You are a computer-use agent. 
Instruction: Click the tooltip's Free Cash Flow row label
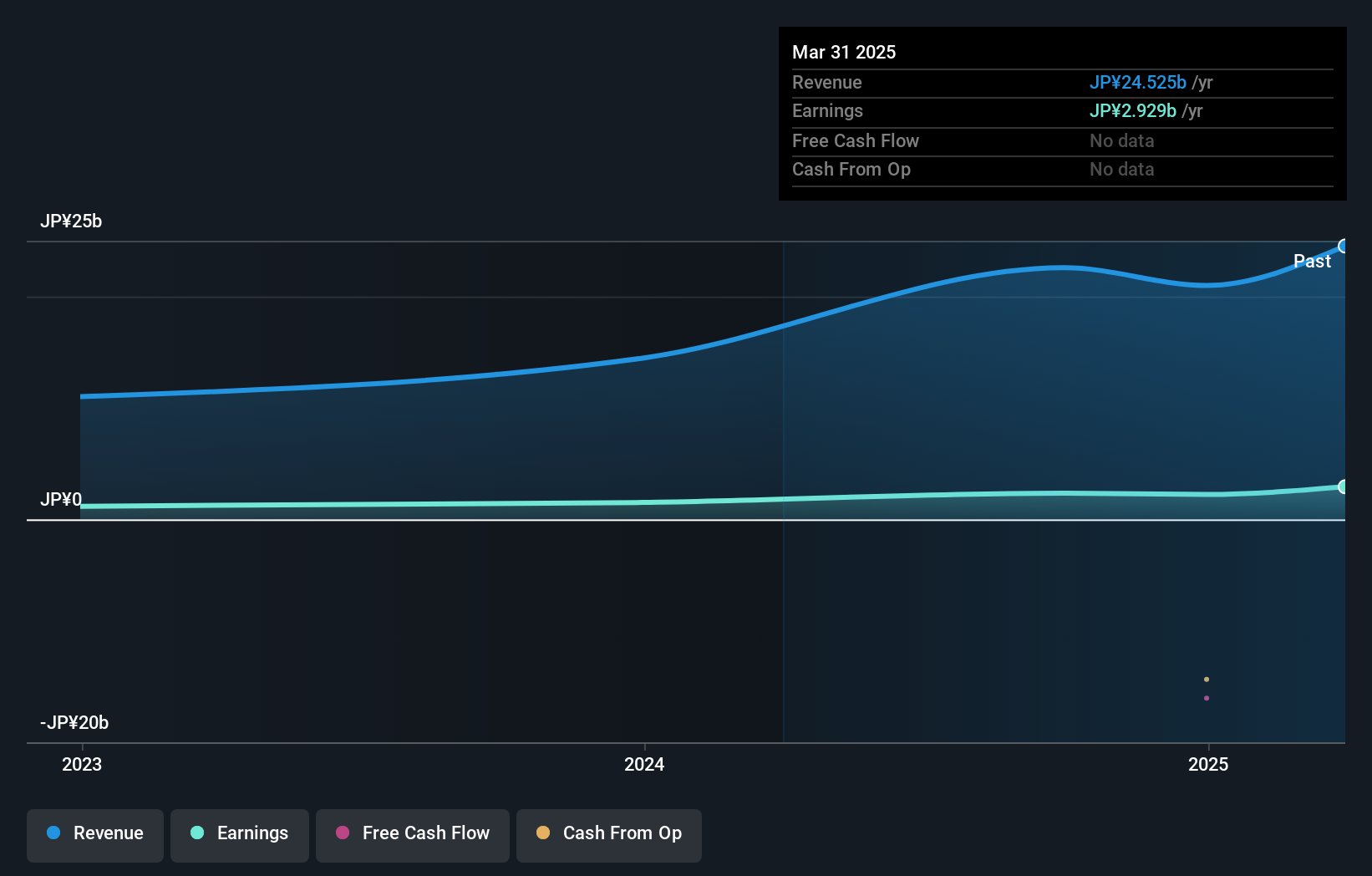point(856,140)
